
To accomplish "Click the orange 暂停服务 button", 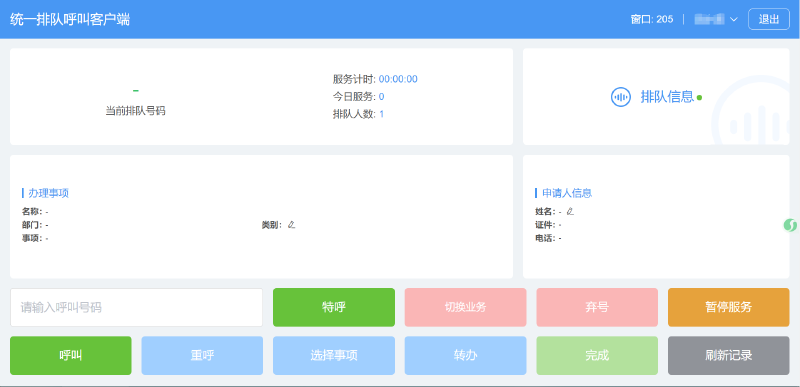I will pyautogui.click(x=729, y=307).
